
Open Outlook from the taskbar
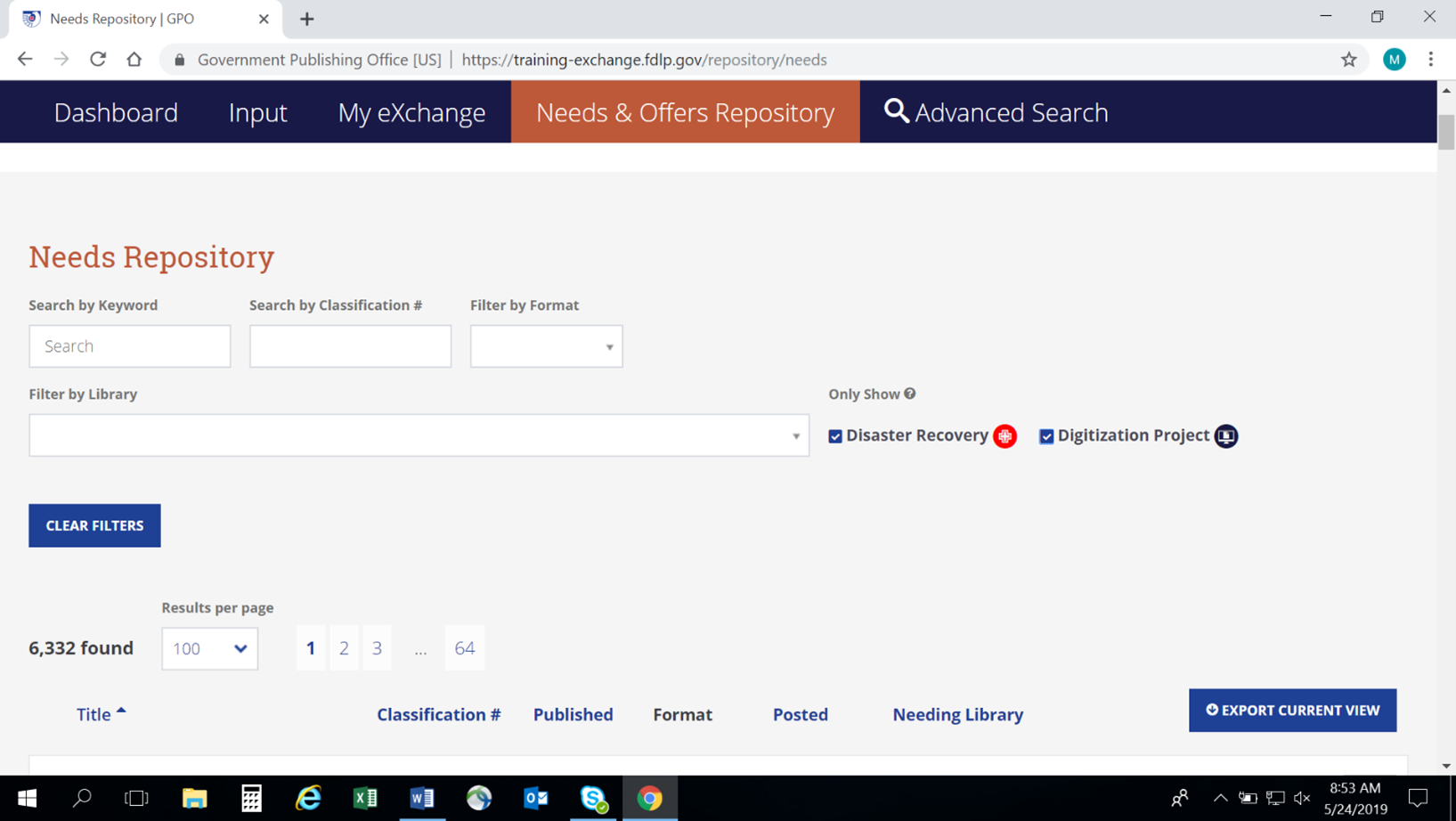tap(536, 798)
